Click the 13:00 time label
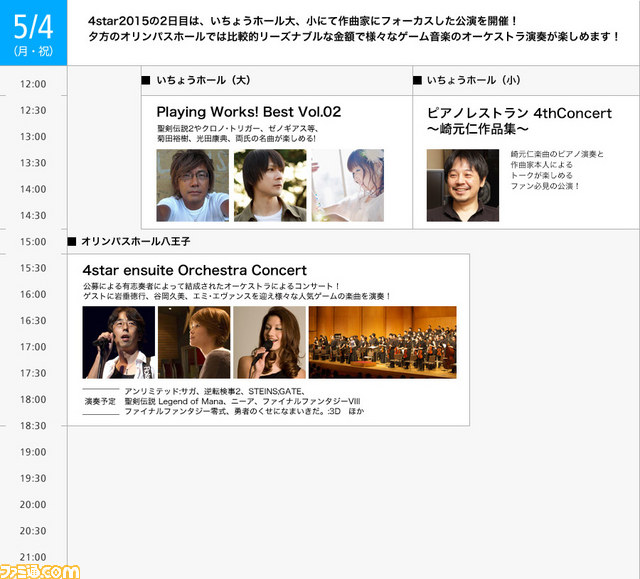 point(33,137)
